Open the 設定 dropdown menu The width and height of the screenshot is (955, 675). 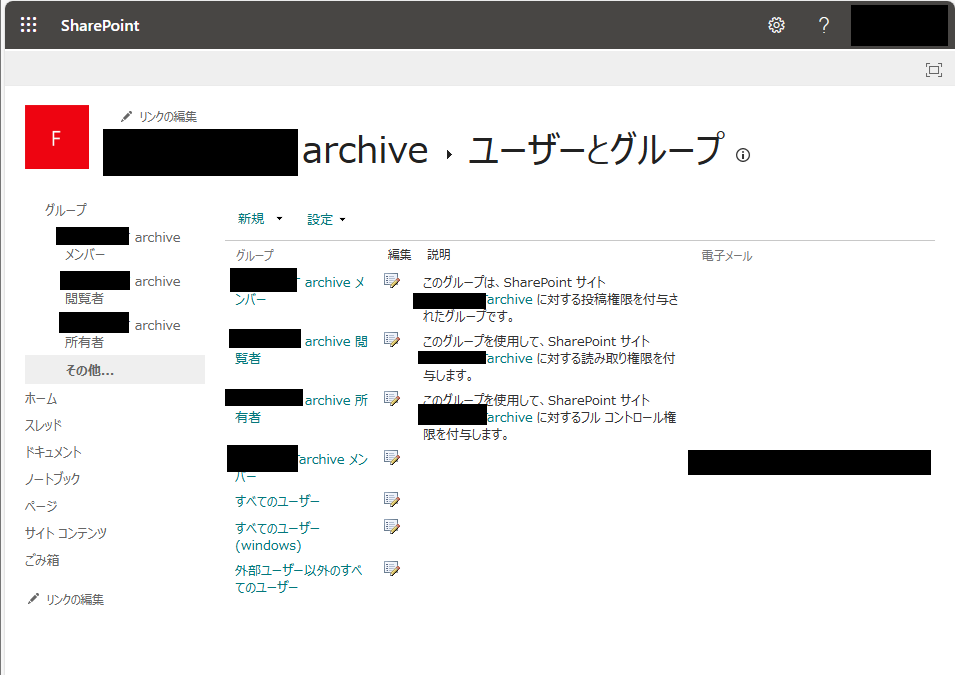[x=326, y=219]
